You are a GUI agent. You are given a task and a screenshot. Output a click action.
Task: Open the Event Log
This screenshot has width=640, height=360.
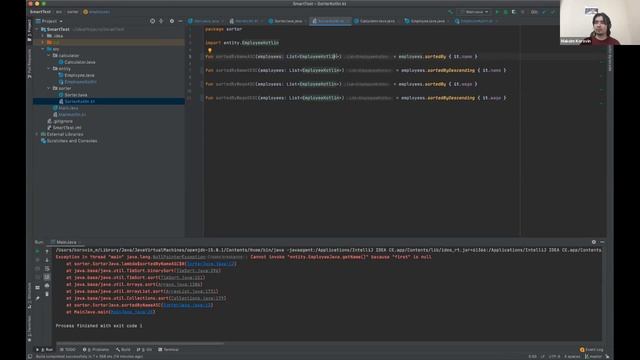click(591, 350)
